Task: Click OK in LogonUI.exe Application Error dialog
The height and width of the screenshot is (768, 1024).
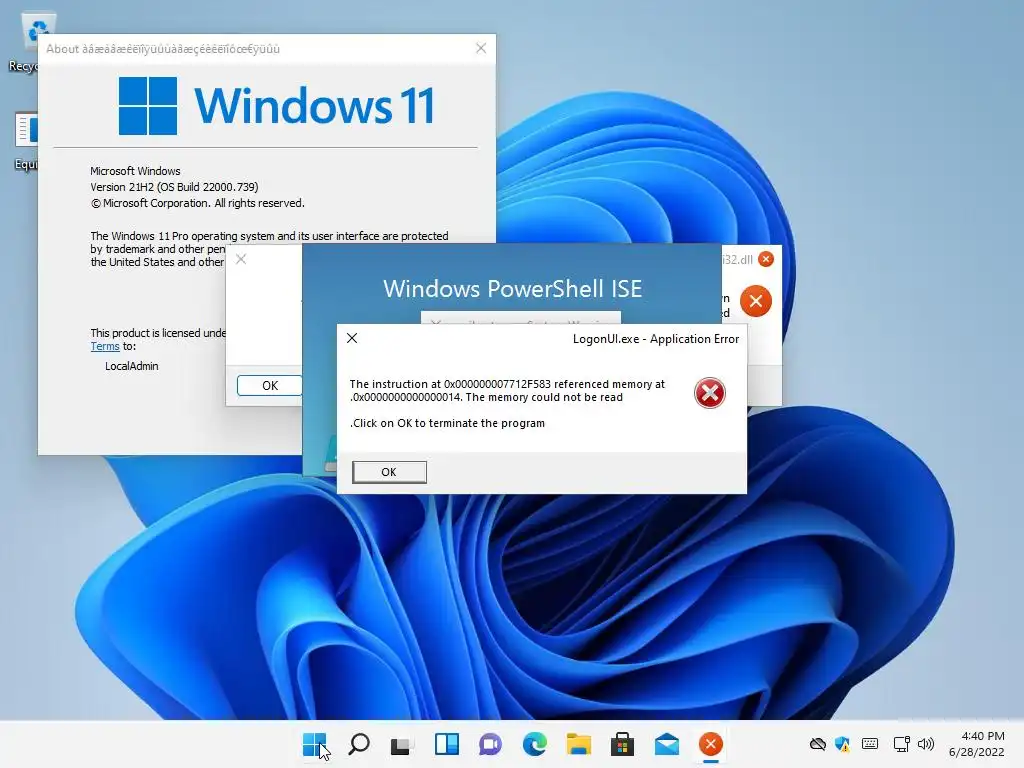Action: (389, 472)
